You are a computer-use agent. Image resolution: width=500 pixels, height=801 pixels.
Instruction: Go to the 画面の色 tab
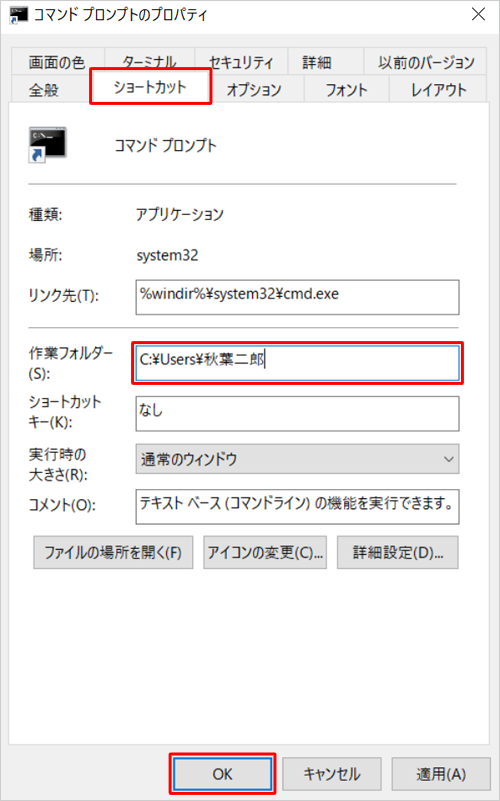click(57, 62)
